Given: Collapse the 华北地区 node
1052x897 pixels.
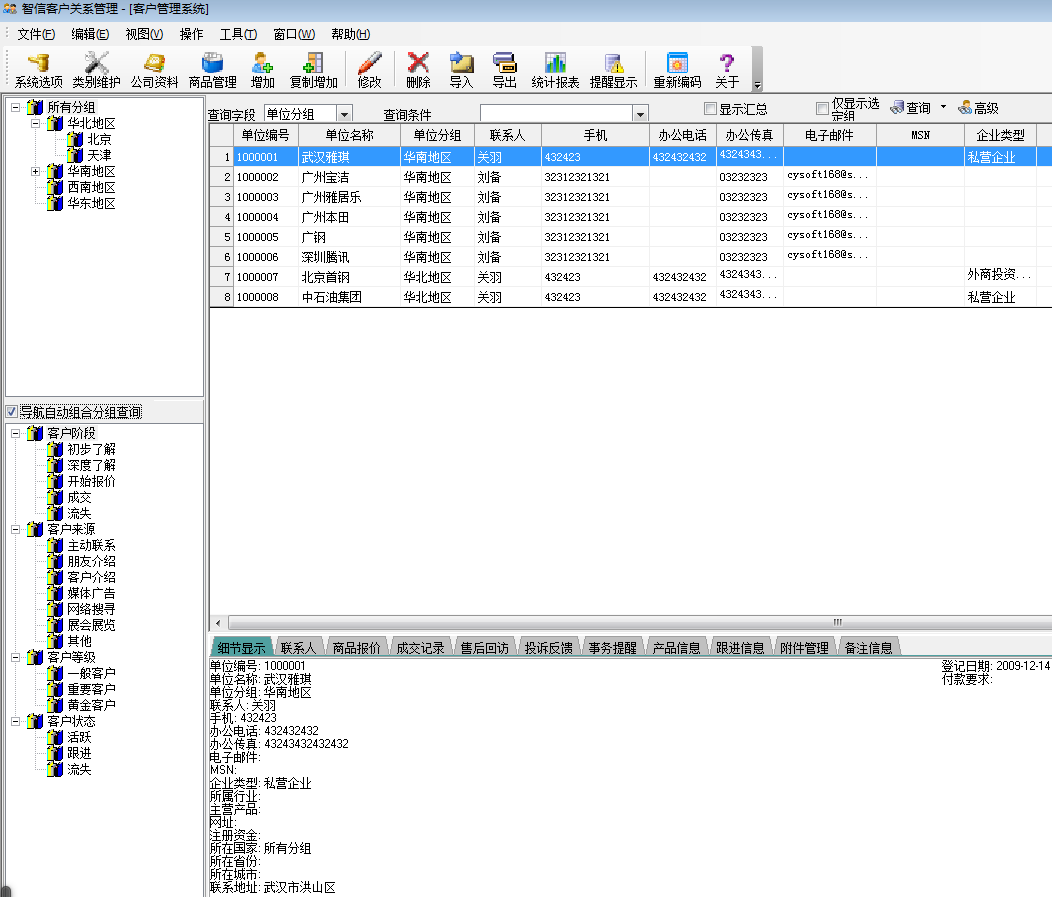Looking at the screenshot, I should tap(36, 123).
